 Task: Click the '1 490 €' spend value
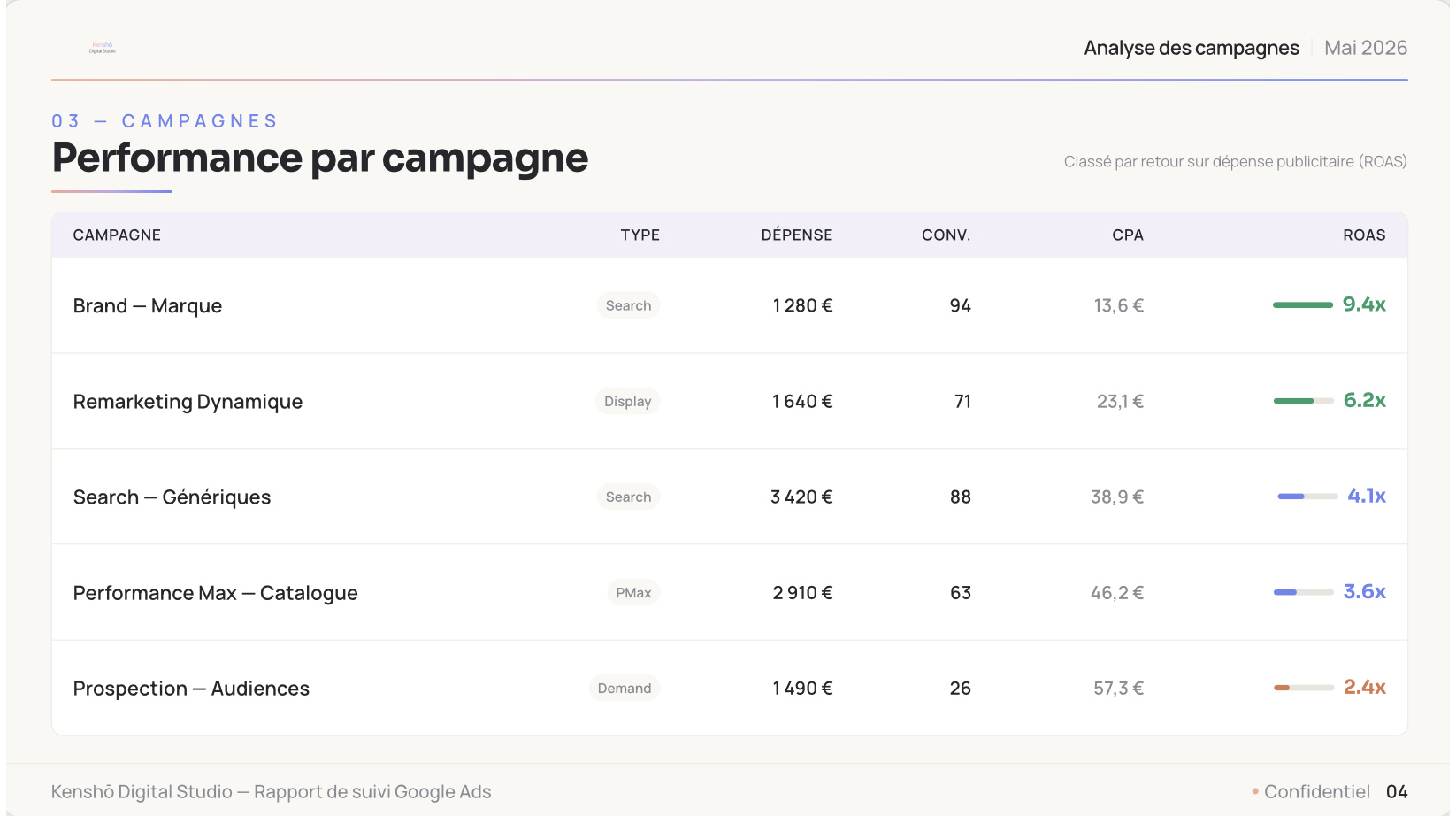pyautogui.click(x=802, y=688)
